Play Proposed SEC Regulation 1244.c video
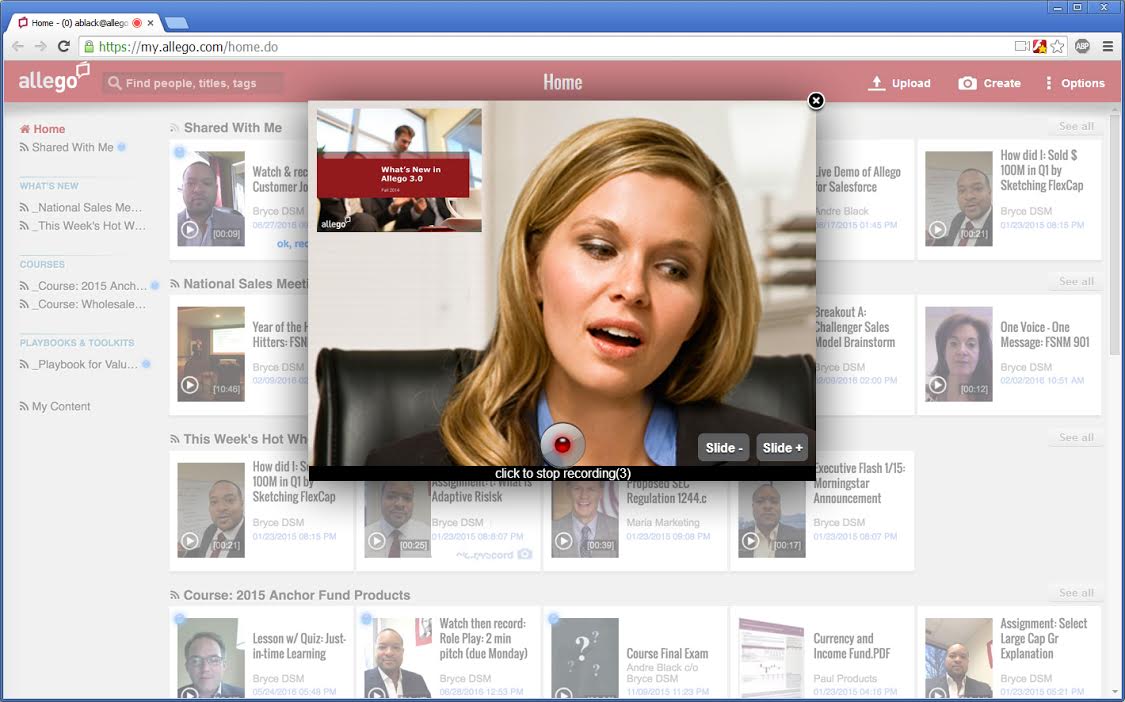The height and width of the screenshot is (702, 1125). (x=585, y=518)
